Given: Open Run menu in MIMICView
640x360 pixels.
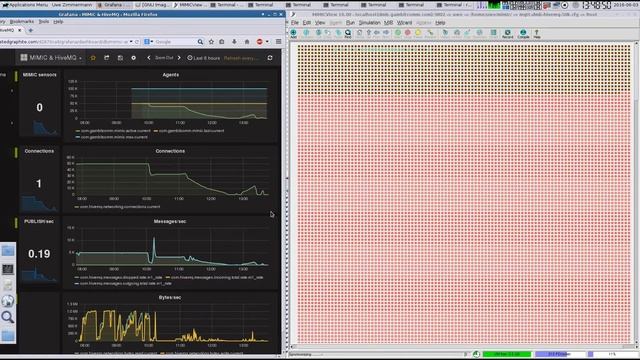Looking at the screenshot, I should click(x=350, y=23).
